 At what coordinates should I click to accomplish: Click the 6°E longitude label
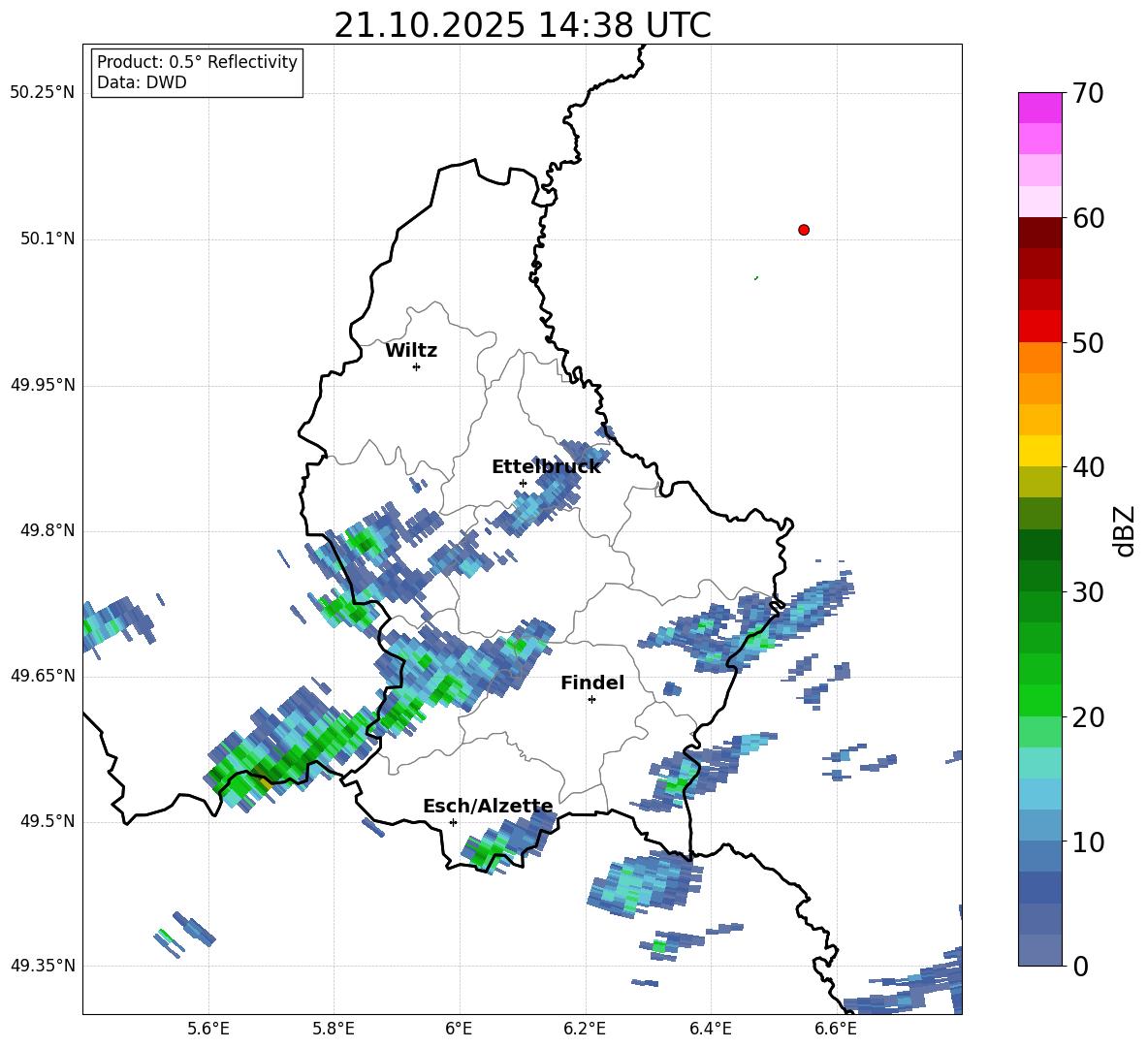[459, 1029]
